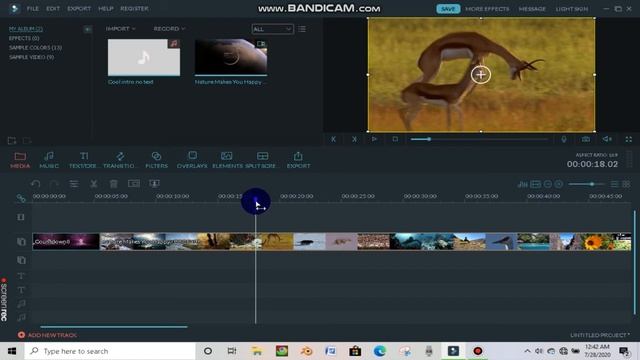Viewport: 640px width, 360px height.
Task: Open the audio mixer icon
Action: [523, 184]
